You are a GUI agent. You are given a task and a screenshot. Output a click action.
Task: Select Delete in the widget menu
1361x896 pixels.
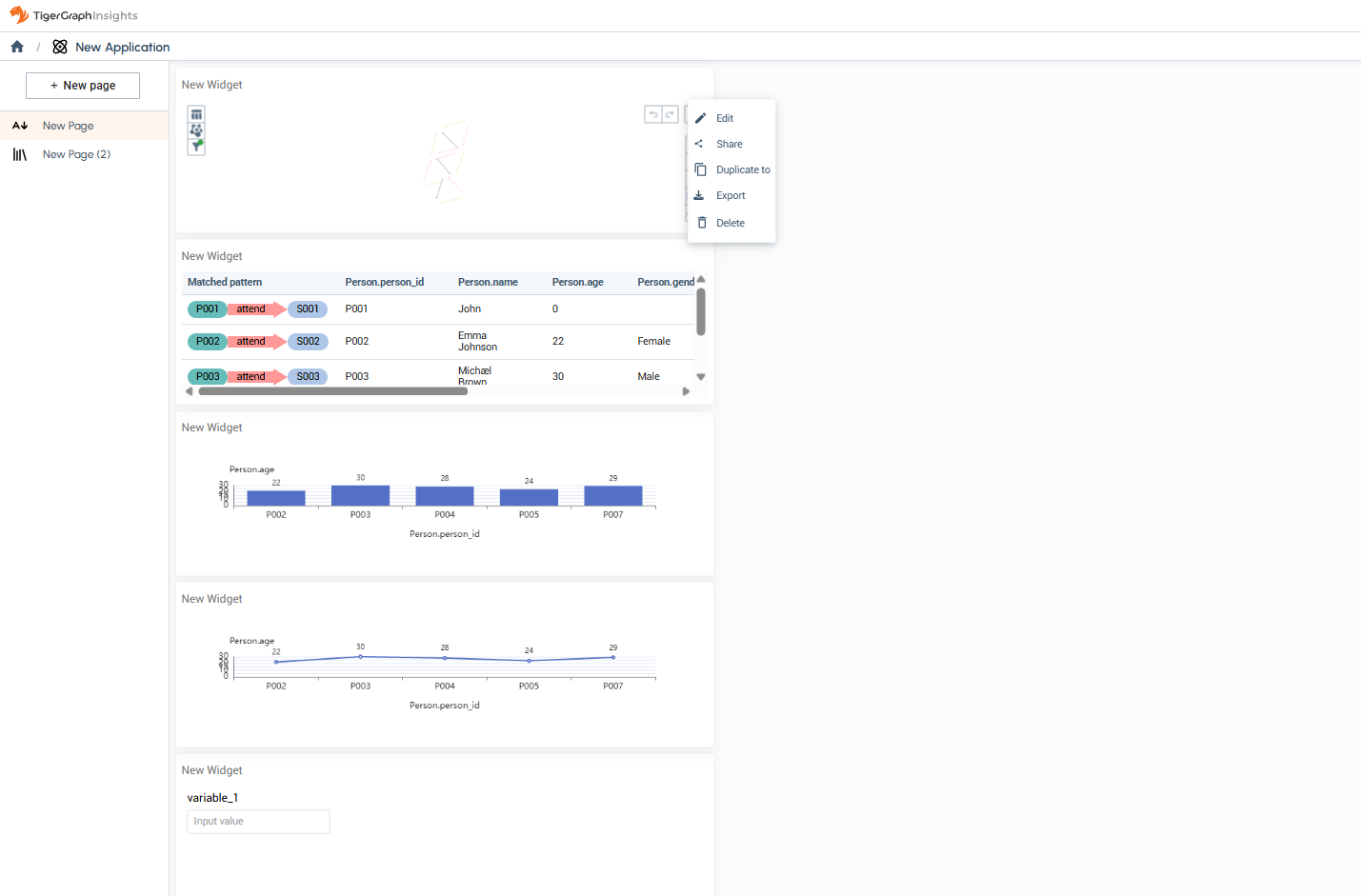pos(731,223)
